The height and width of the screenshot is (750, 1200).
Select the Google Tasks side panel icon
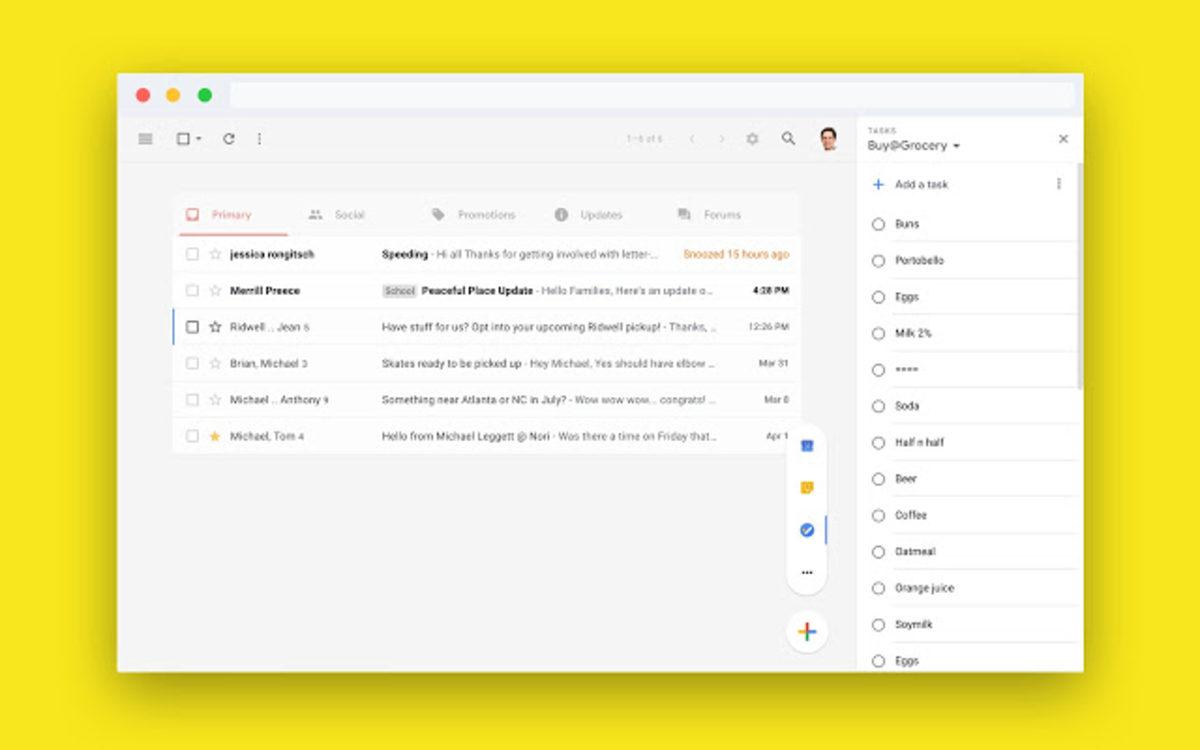808,530
